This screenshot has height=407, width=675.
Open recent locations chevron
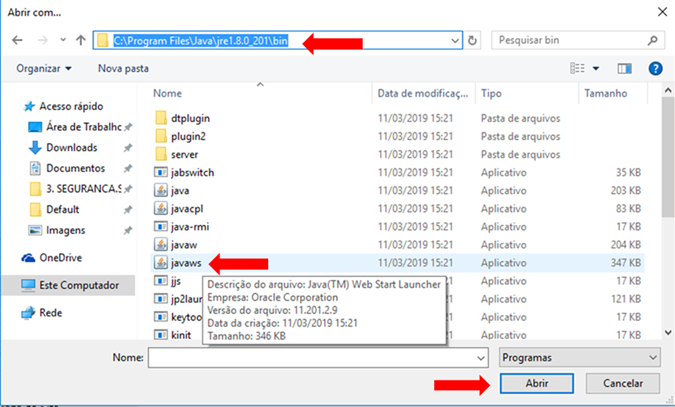63,40
